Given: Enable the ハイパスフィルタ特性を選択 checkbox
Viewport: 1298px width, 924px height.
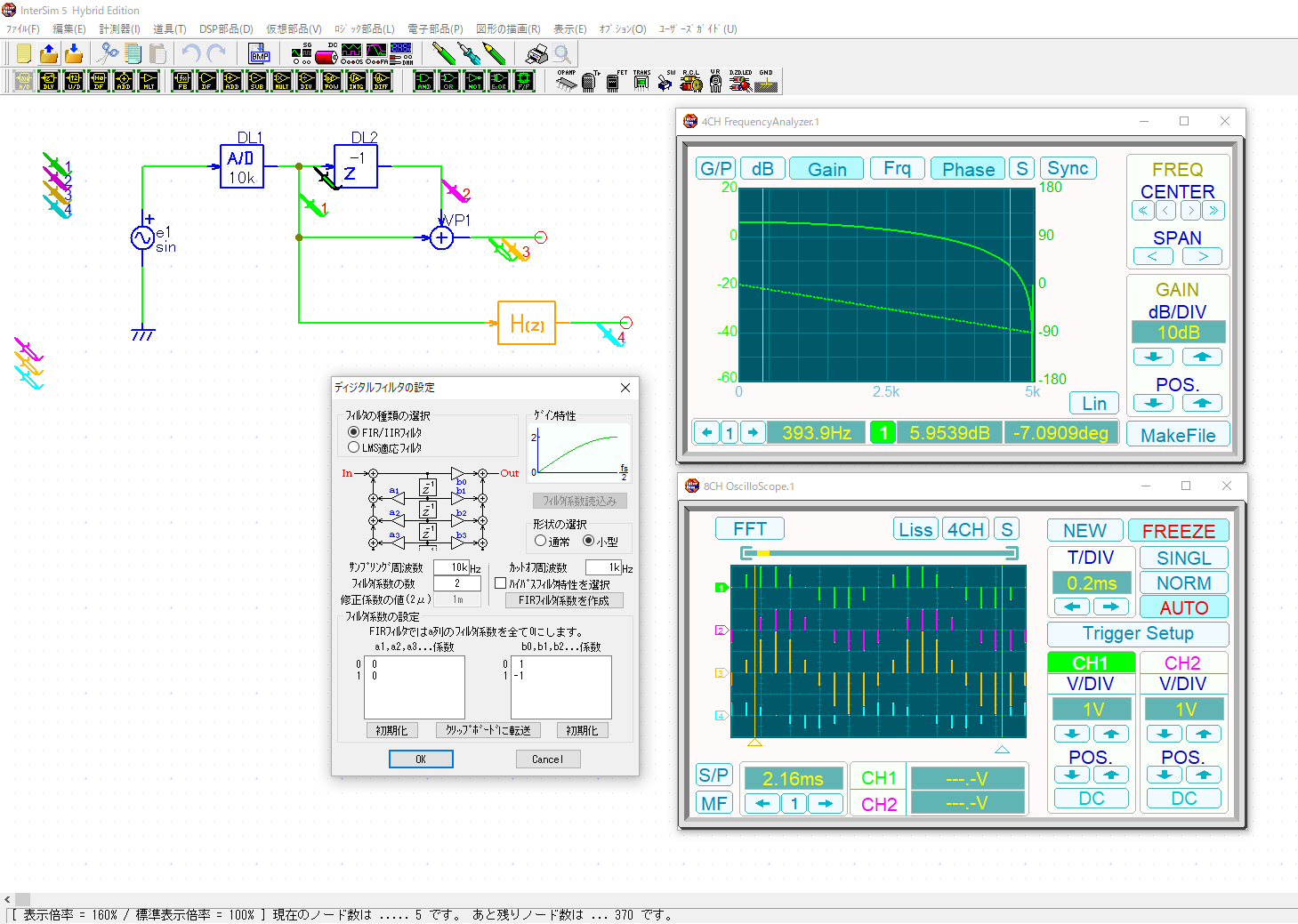Looking at the screenshot, I should [500, 583].
